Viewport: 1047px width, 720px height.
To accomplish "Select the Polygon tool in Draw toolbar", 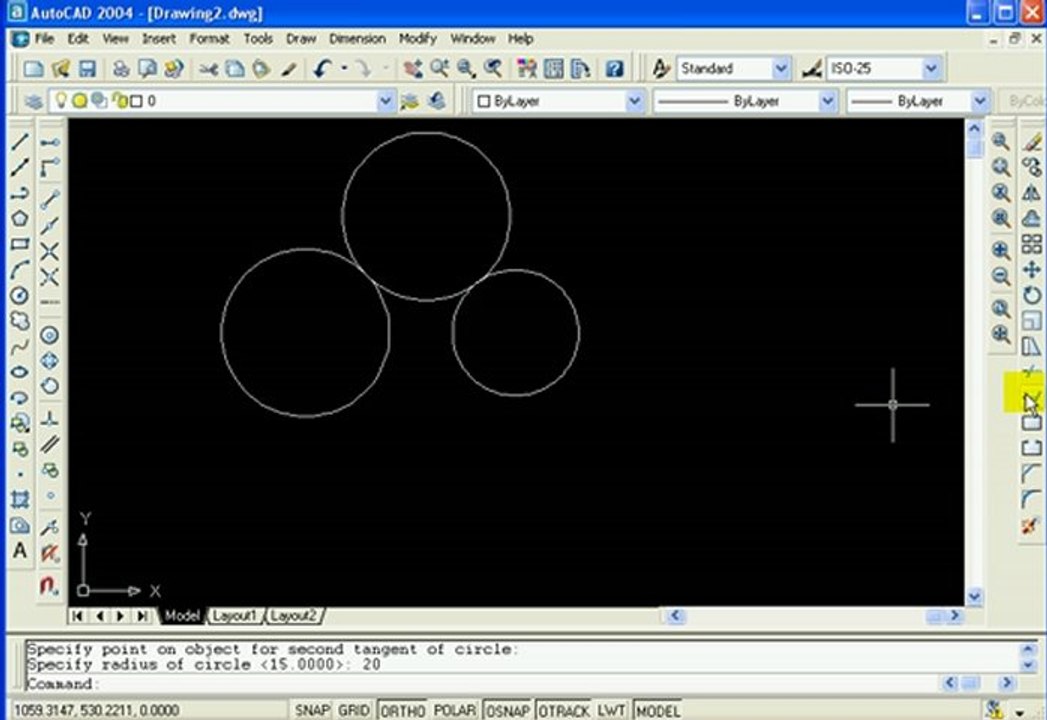I will coord(19,218).
